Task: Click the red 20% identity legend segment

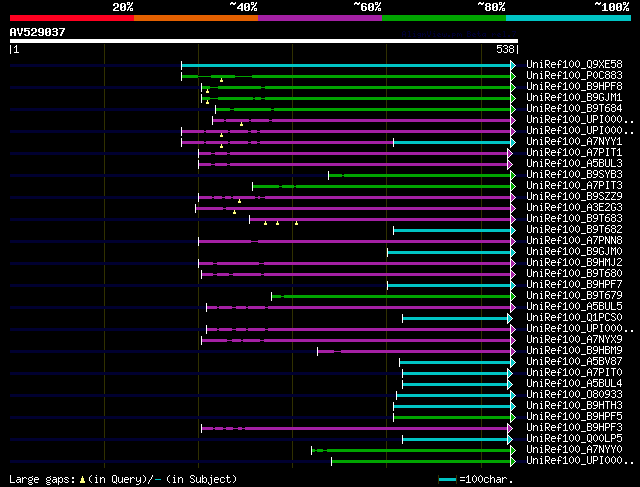Action: (72, 18)
